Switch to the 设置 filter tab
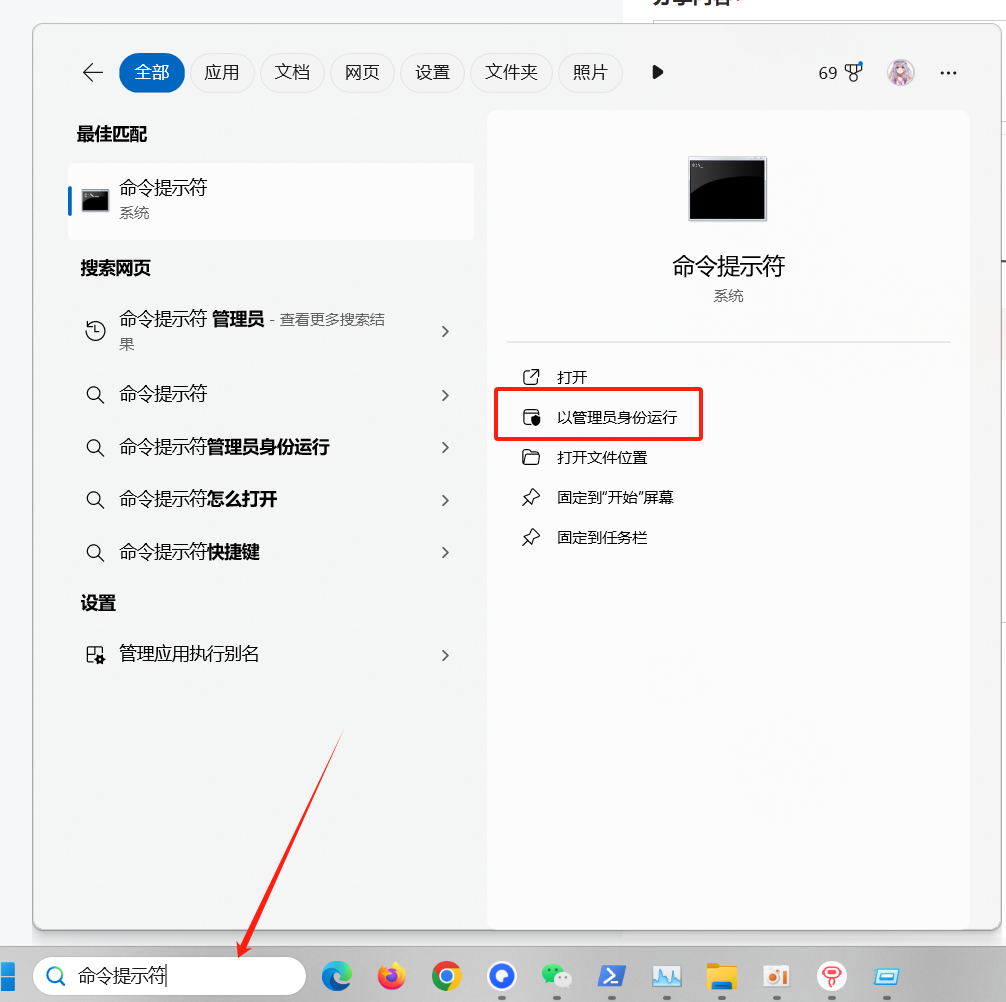Screen dimensions: 1006x1002 (432, 72)
